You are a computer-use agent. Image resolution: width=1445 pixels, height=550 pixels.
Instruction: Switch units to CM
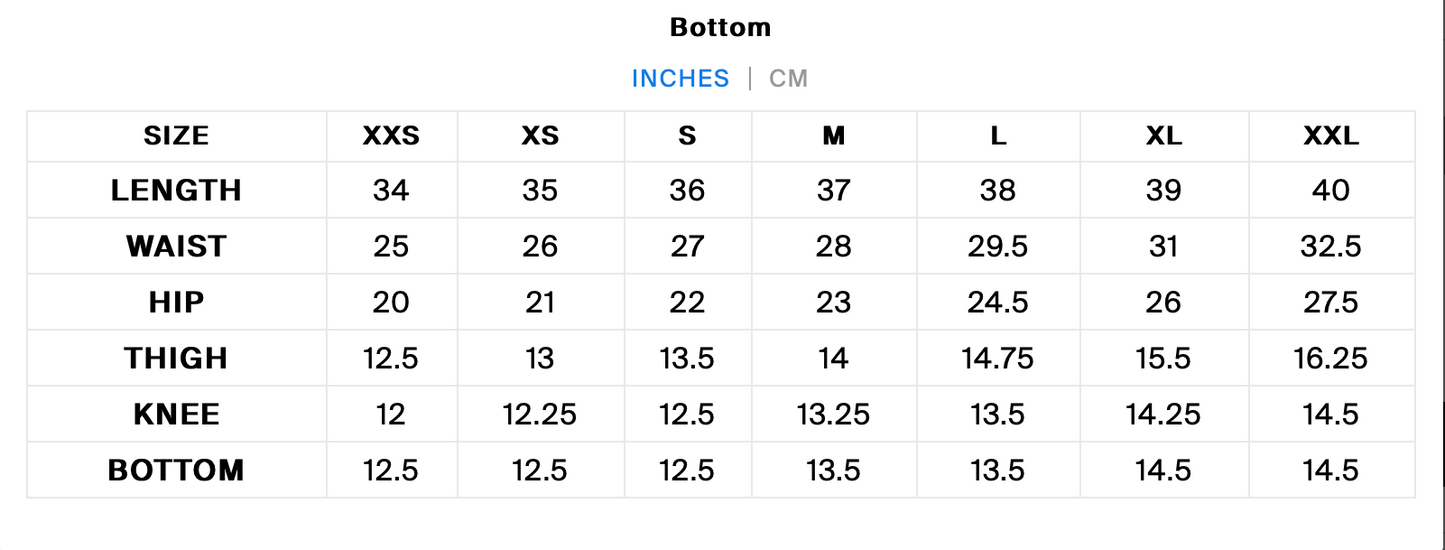[788, 78]
